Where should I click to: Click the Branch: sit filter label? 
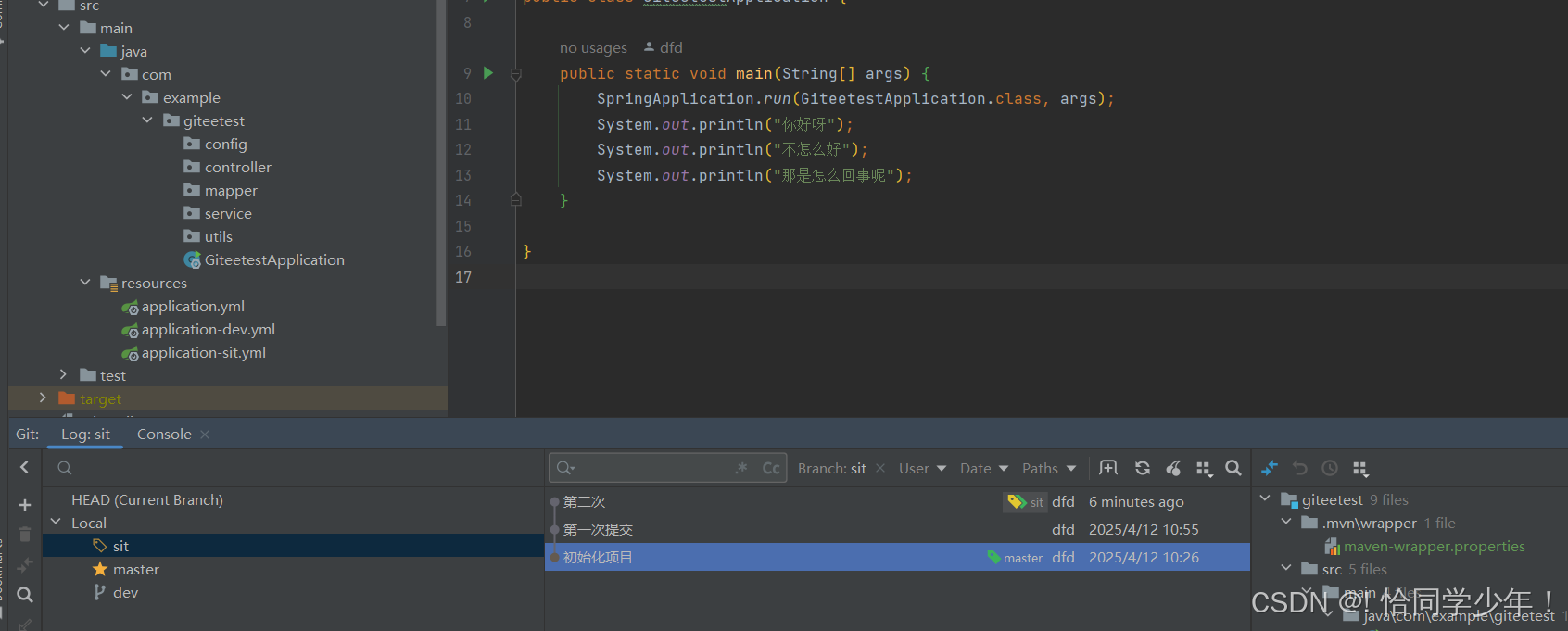[x=832, y=469]
